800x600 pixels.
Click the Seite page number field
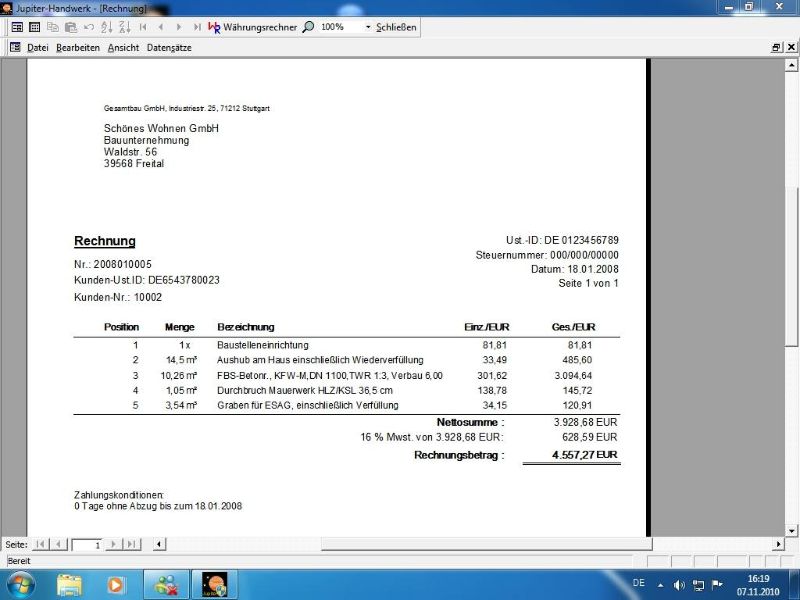click(x=84, y=544)
